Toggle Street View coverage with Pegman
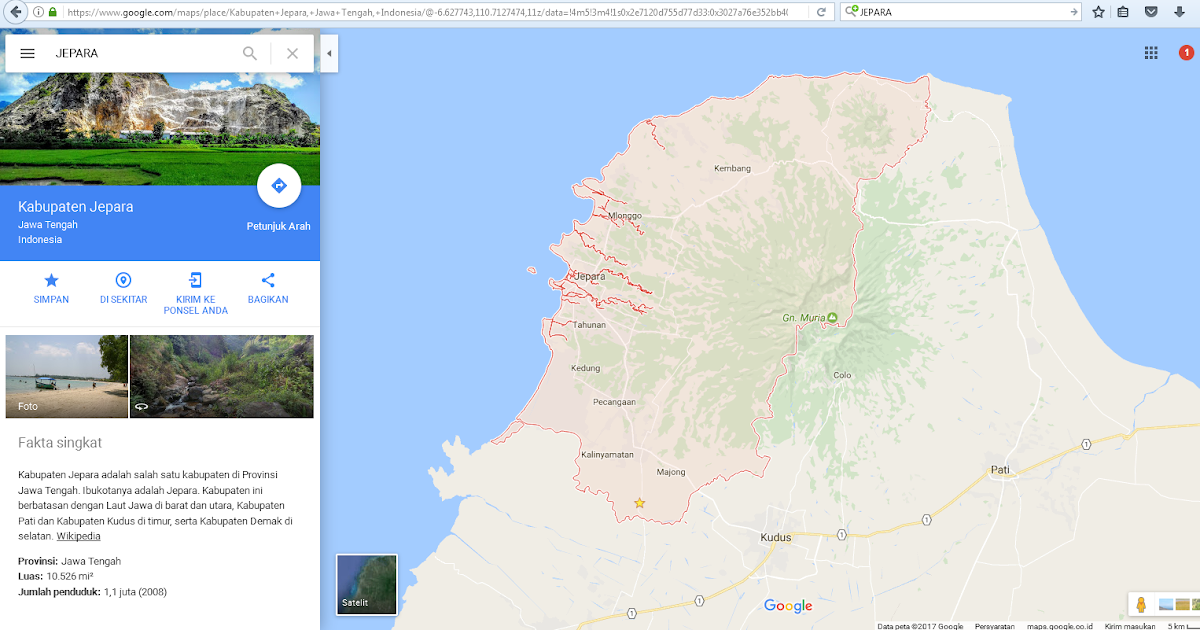This screenshot has width=1200, height=630. pos(1141,604)
